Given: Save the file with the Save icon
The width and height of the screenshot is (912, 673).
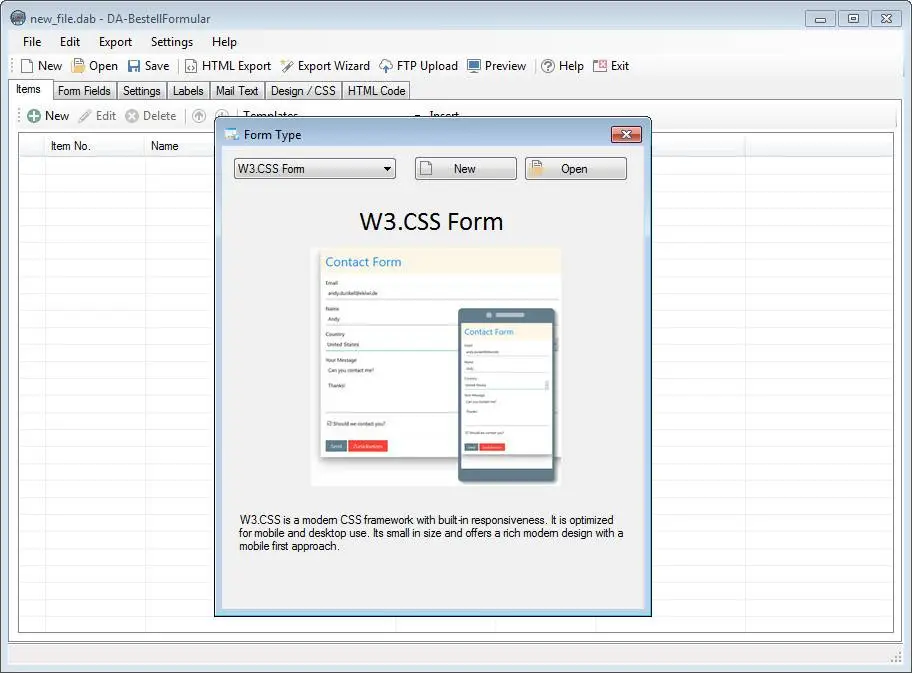Looking at the screenshot, I should click(x=134, y=66).
